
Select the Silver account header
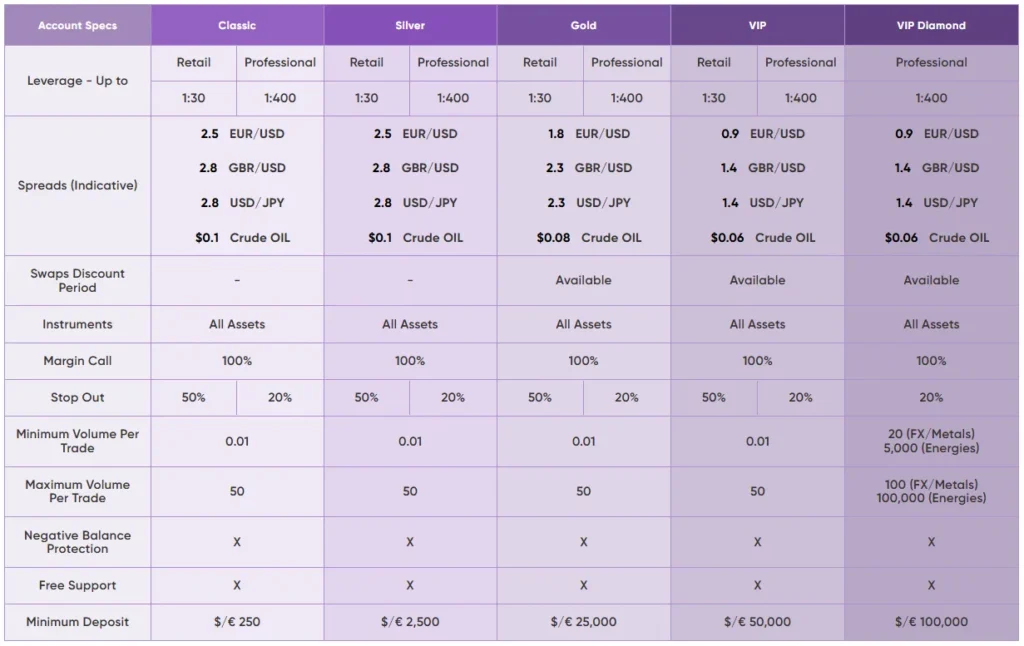[410, 25]
